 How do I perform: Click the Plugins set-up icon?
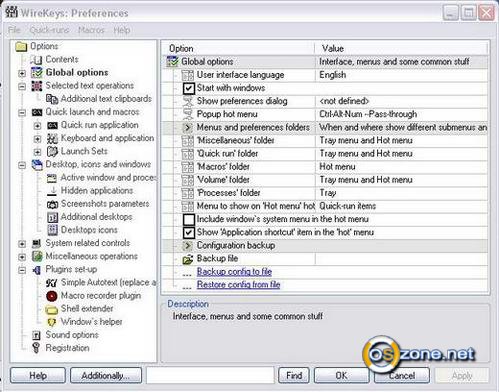coord(37,269)
